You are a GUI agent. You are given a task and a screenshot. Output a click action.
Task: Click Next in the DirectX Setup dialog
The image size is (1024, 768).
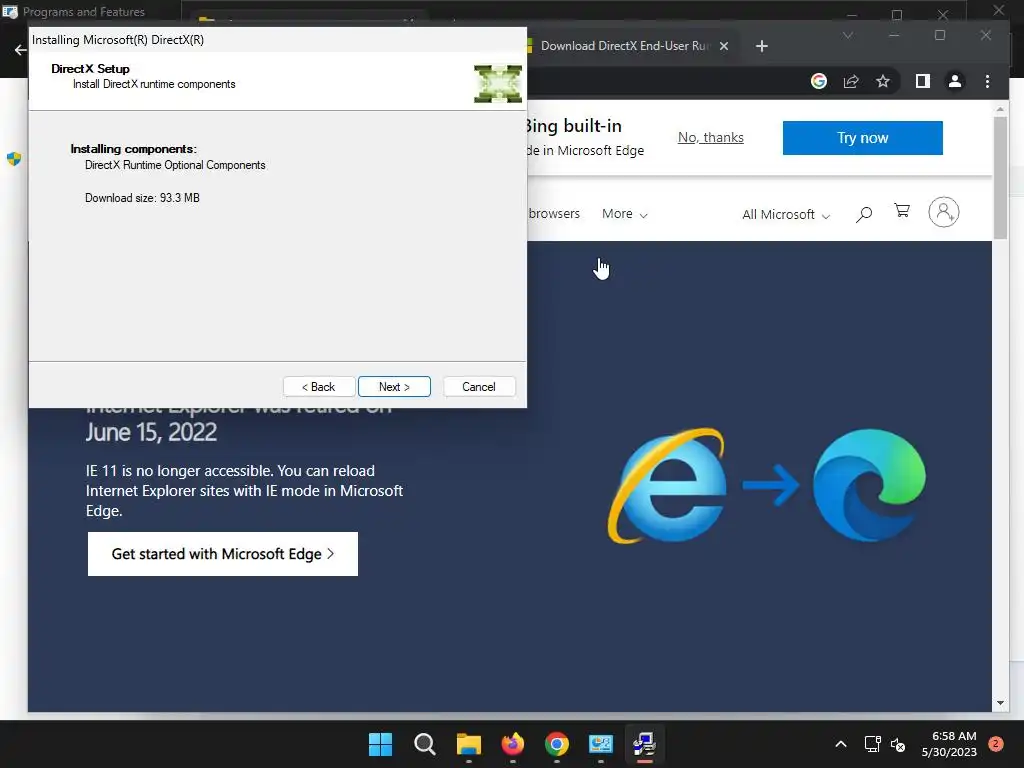point(394,387)
